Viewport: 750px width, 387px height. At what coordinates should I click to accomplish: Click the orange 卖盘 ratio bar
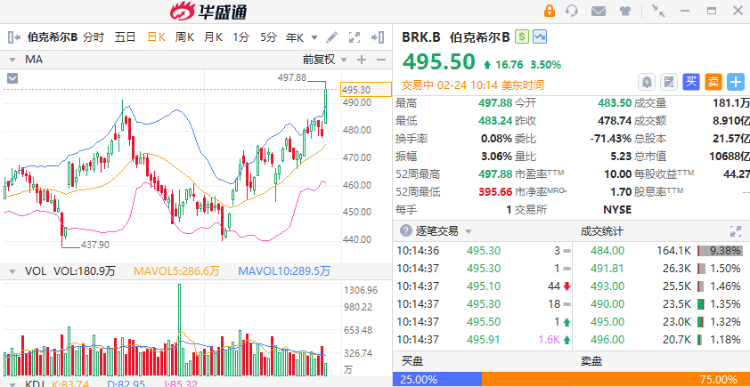coord(616,380)
